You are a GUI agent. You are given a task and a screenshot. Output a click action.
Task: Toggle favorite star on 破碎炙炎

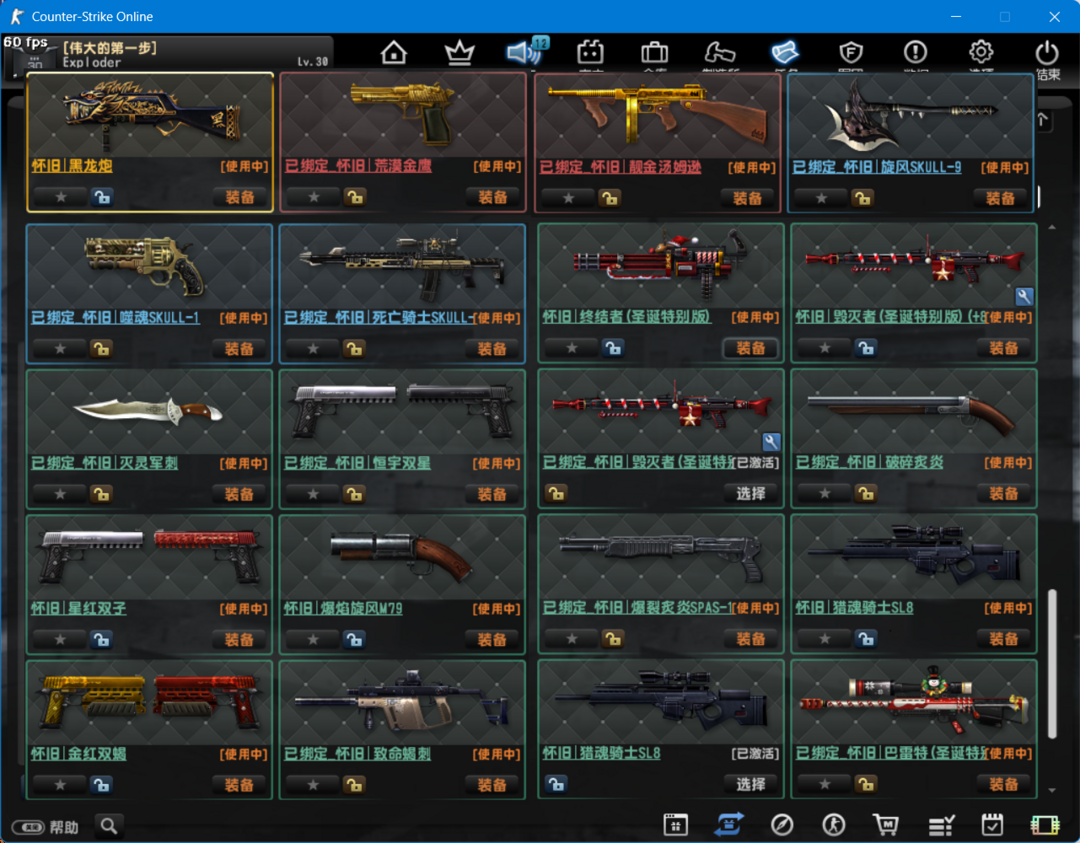pos(824,493)
